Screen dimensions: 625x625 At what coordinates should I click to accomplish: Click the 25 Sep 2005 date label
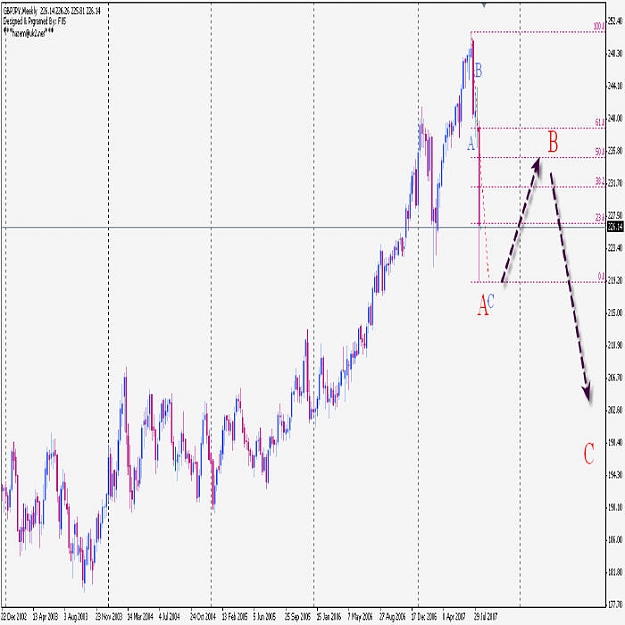click(x=297, y=617)
